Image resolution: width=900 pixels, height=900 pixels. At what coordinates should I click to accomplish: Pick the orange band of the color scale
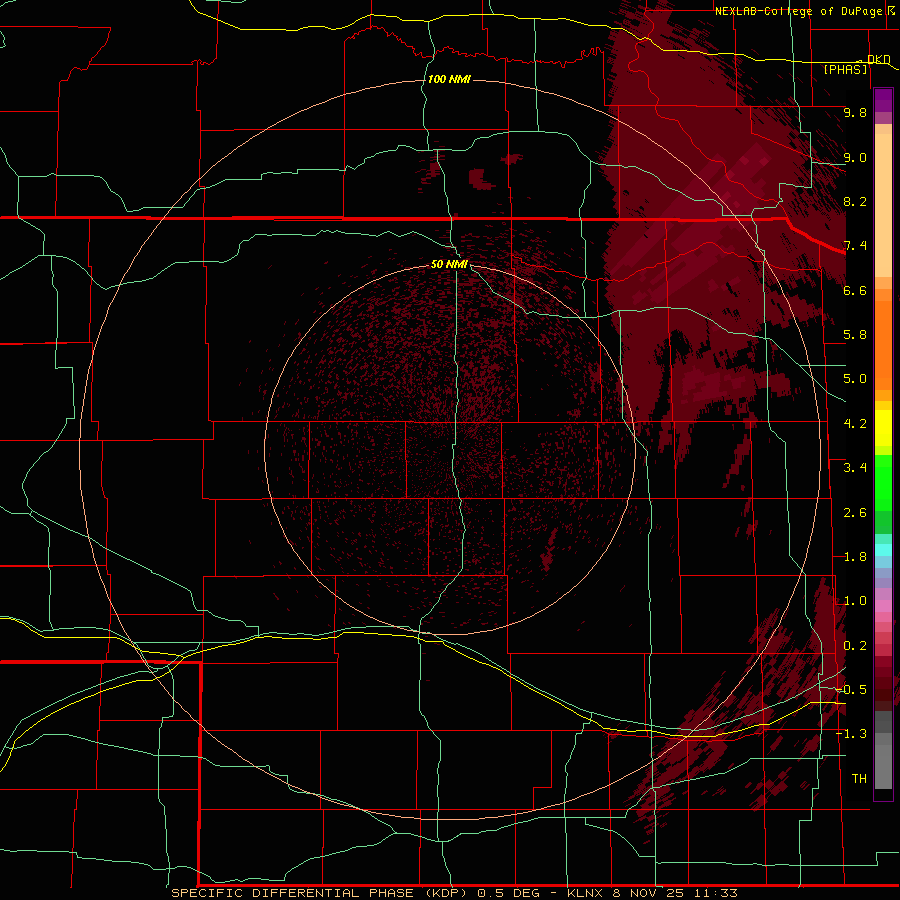coord(883,344)
